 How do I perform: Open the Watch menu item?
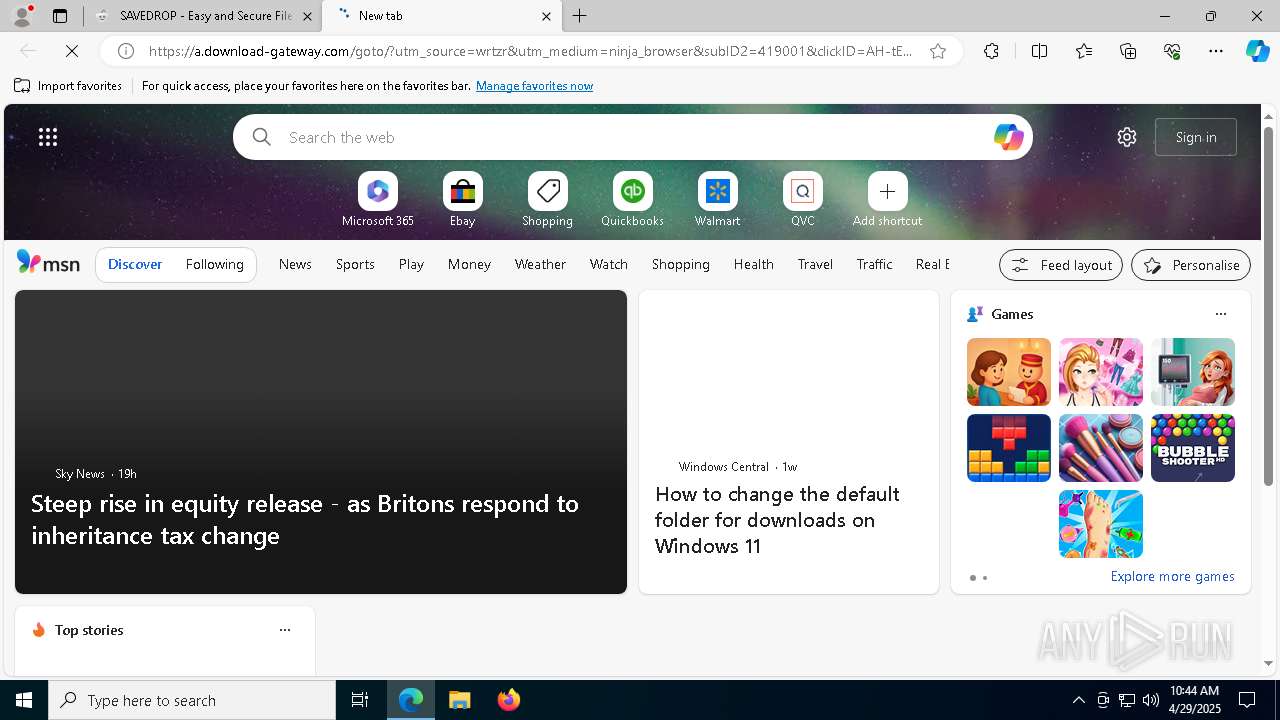pos(609,264)
